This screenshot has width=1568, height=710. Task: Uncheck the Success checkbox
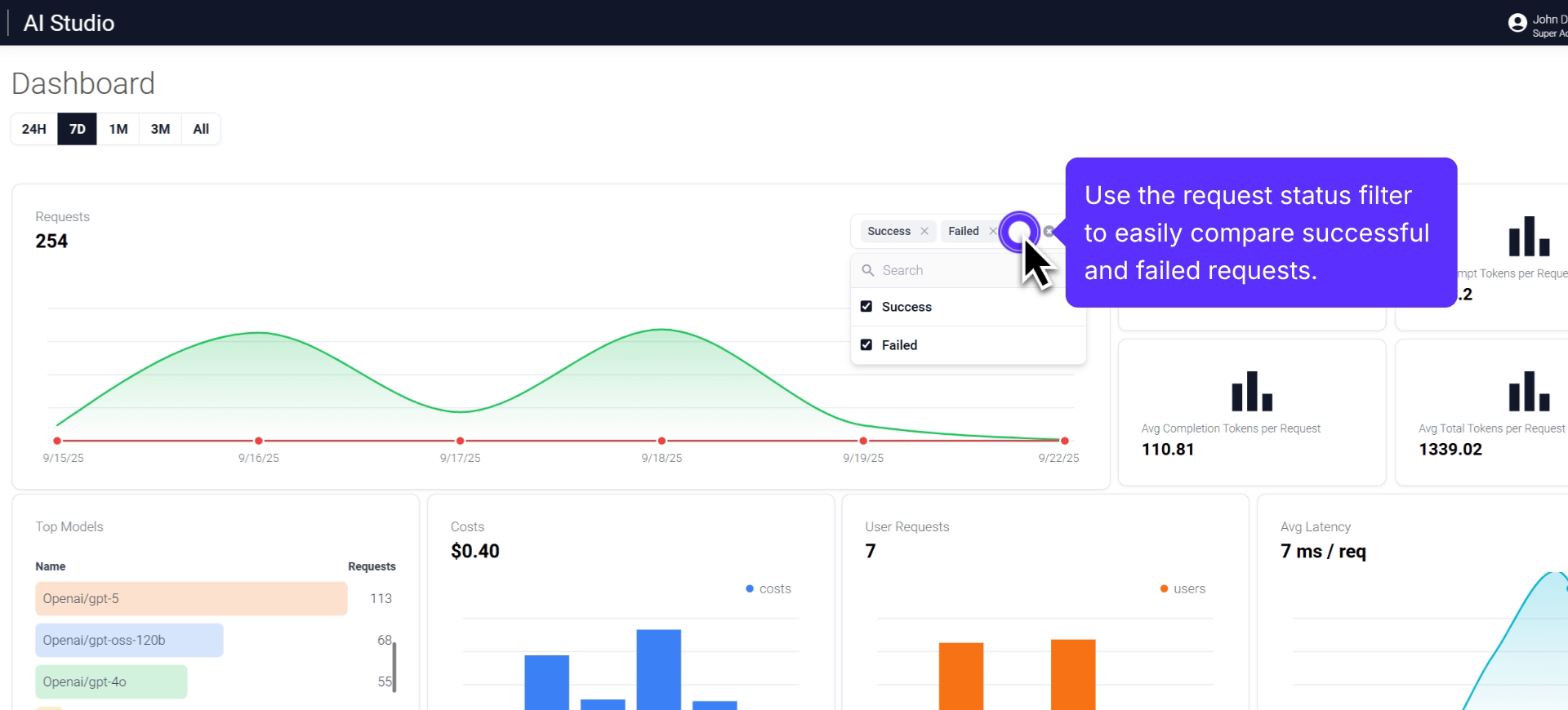click(866, 307)
